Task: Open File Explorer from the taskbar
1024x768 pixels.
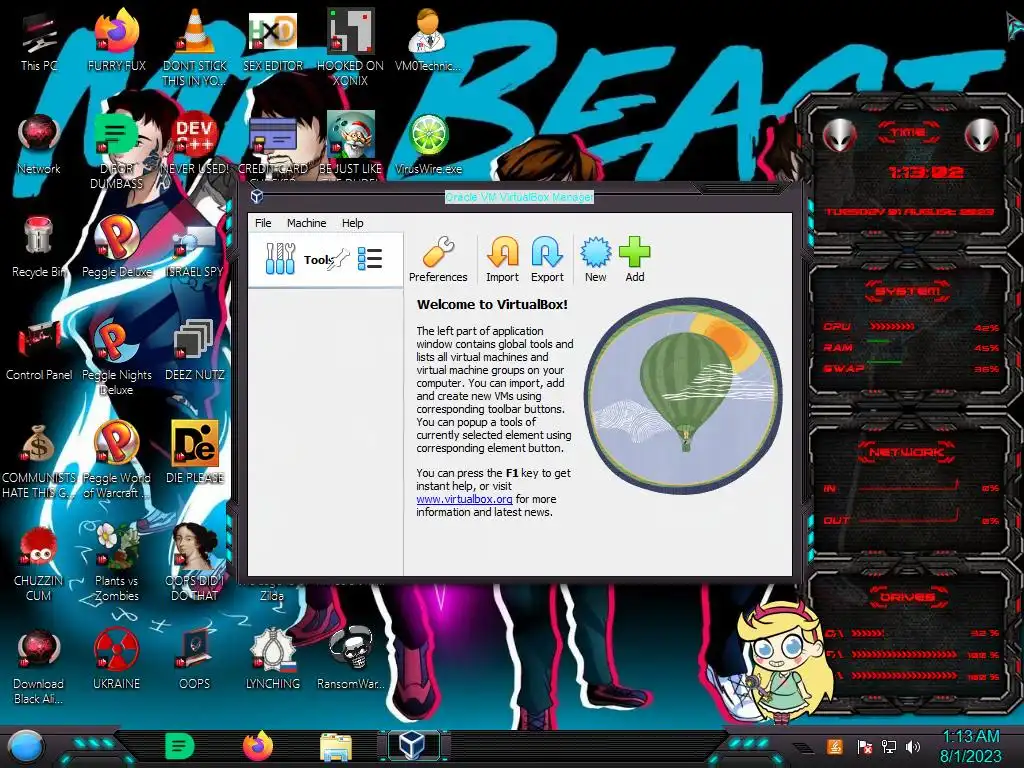Action: 336,747
